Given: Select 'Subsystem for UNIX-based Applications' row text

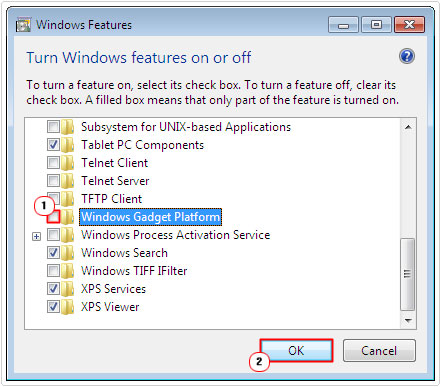Looking at the screenshot, I should coord(186,127).
